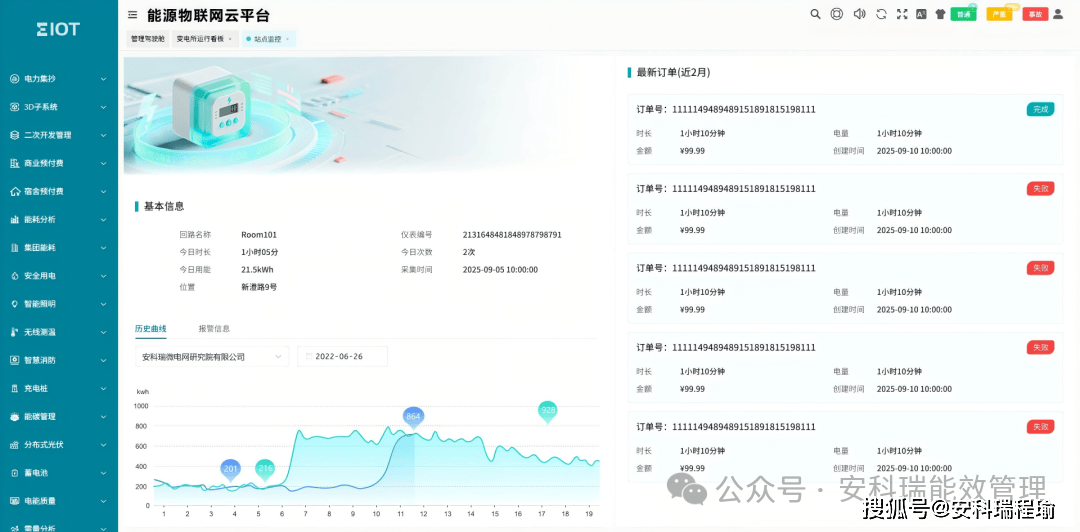Expand the 安全用电 menu chevron
This screenshot has width=1080, height=532.
click(x=103, y=276)
